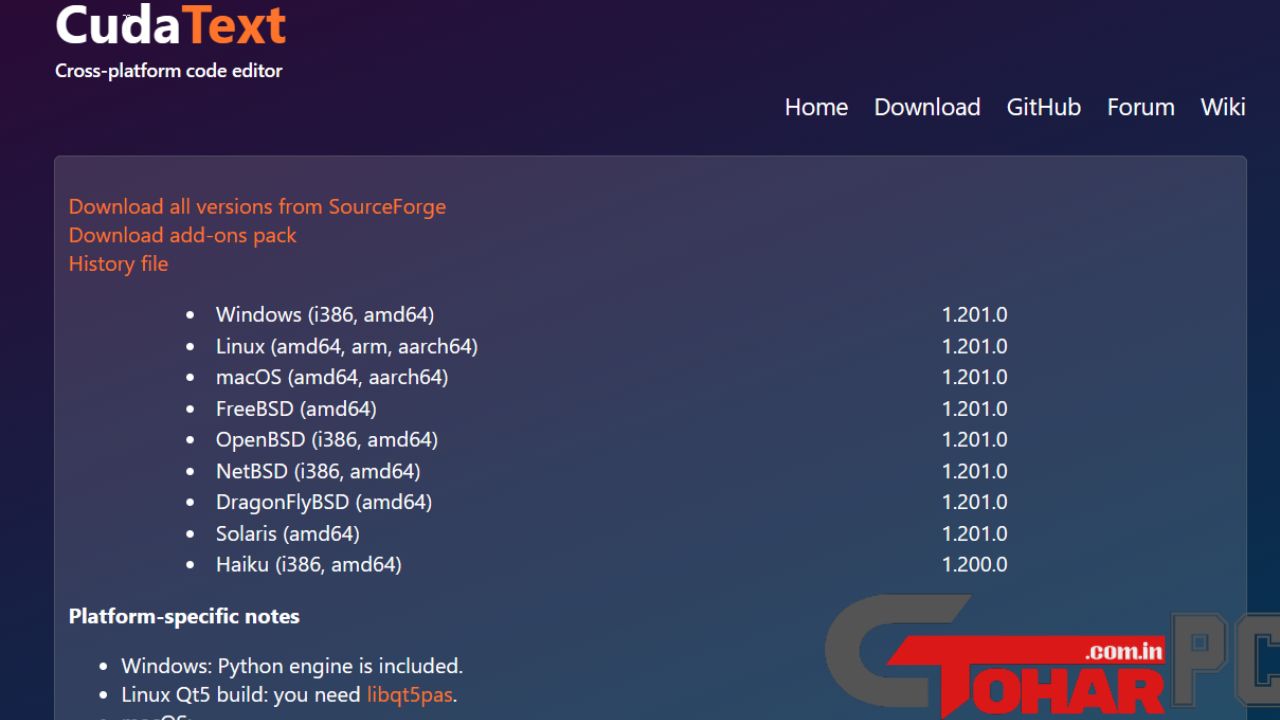
Task: Click version 1.200.0 in the Haiku row
Action: (x=974, y=565)
